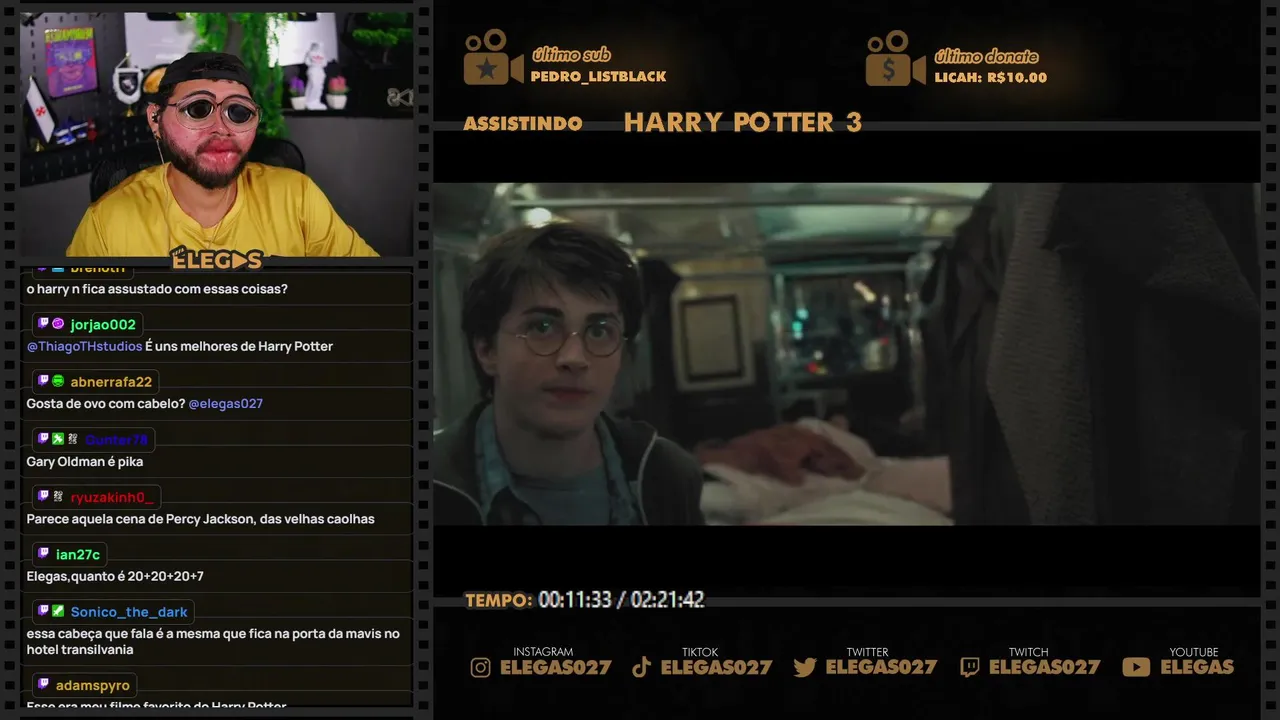The height and width of the screenshot is (720, 1280).
Task: Open the Twitter bird icon
Action: pyautogui.click(x=805, y=667)
